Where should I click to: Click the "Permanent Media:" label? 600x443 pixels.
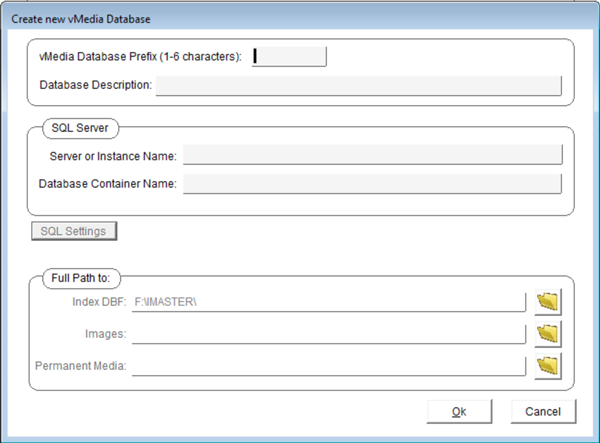[81, 366]
